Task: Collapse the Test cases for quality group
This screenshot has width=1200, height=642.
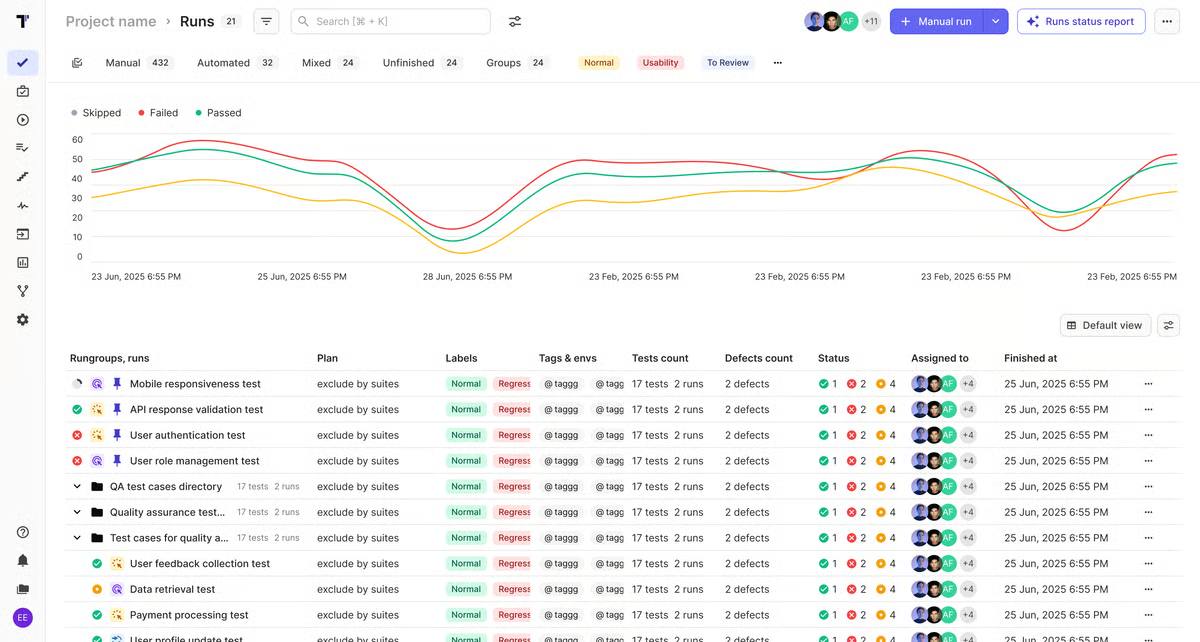Action: (x=77, y=537)
